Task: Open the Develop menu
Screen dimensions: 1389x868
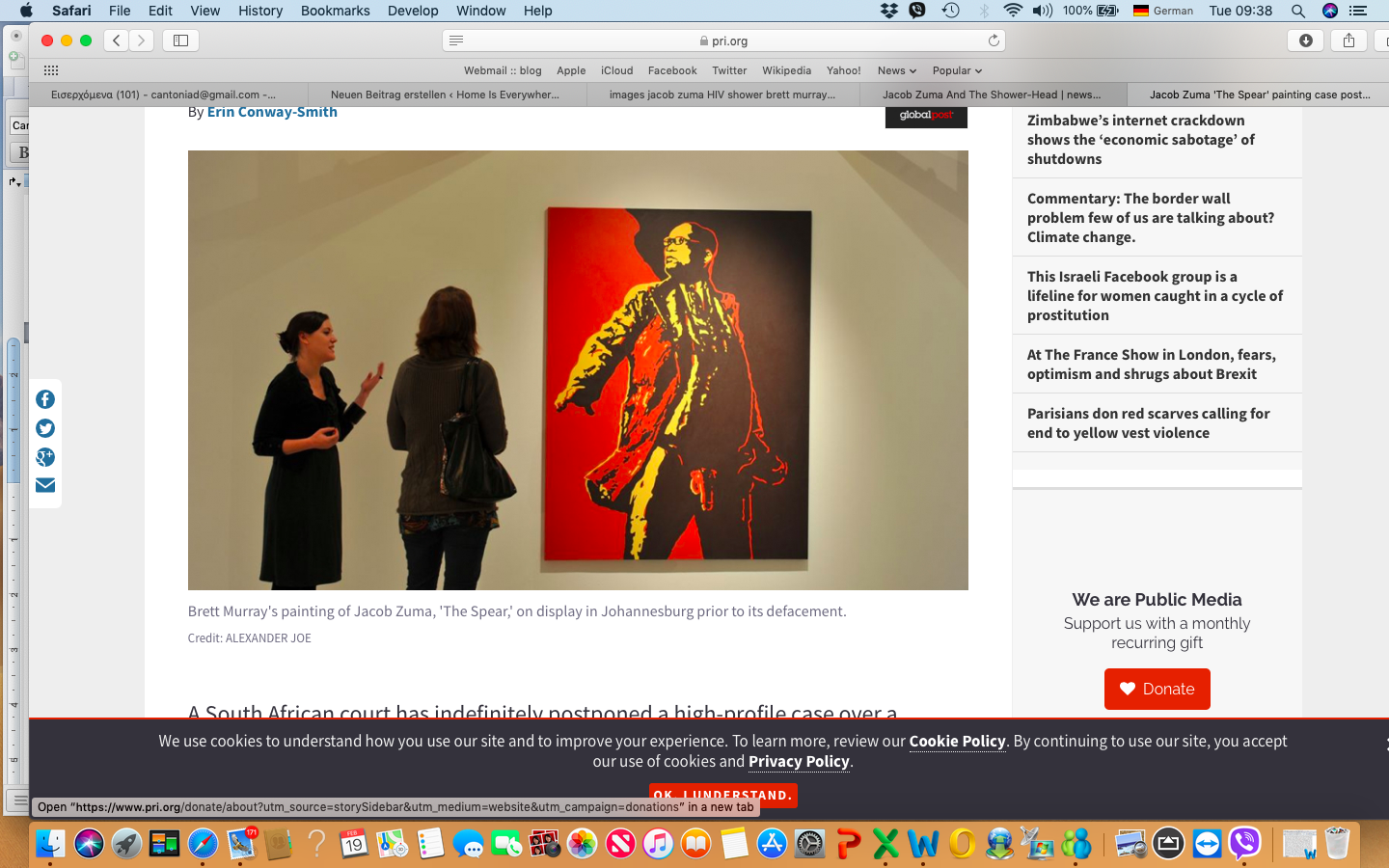Action: point(413,11)
